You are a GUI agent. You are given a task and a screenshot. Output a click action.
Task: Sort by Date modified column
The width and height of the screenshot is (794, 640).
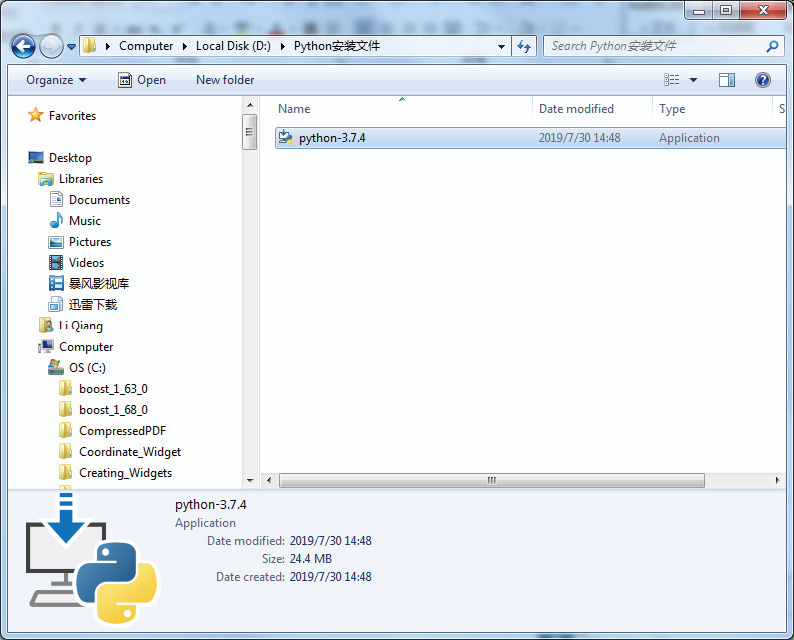pyautogui.click(x=576, y=109)
